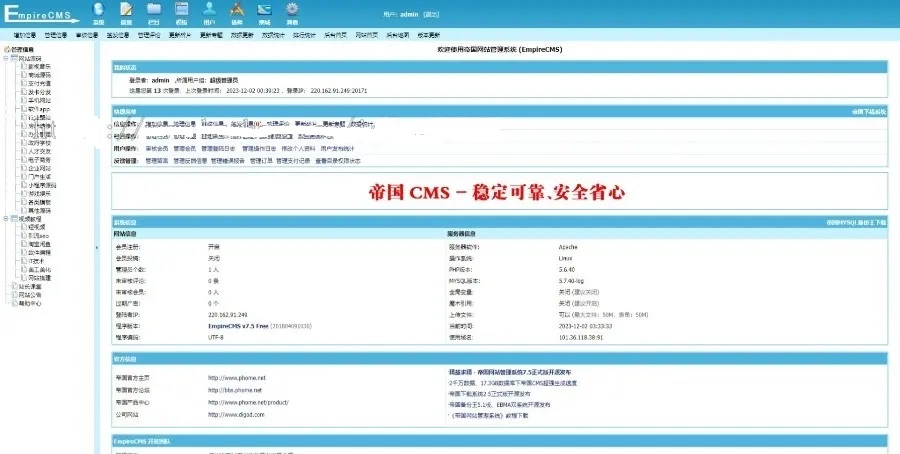Click the 信息 (Info) notepad icon
This screenshot has height=454, width=900.
(x=126, y=12)
